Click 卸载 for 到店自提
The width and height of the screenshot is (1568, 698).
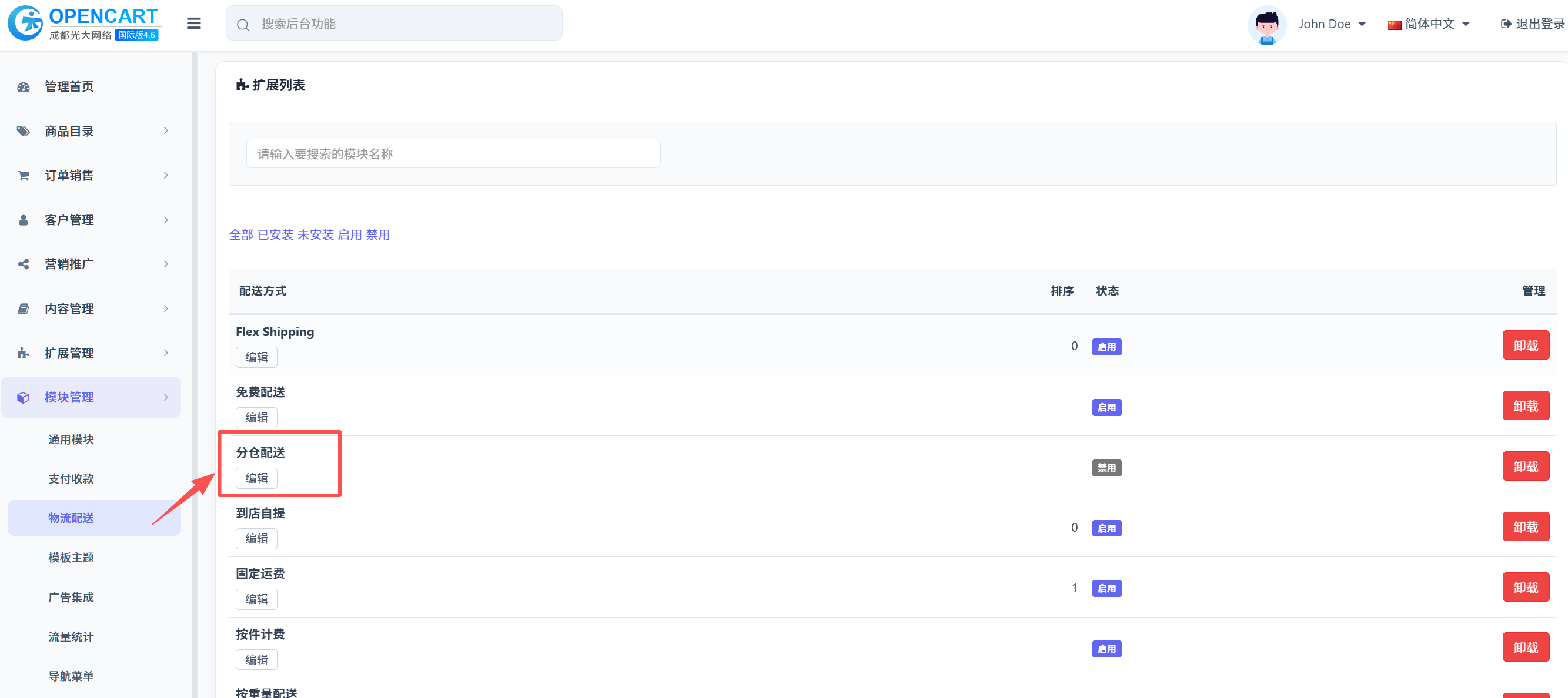[1526, 527]
